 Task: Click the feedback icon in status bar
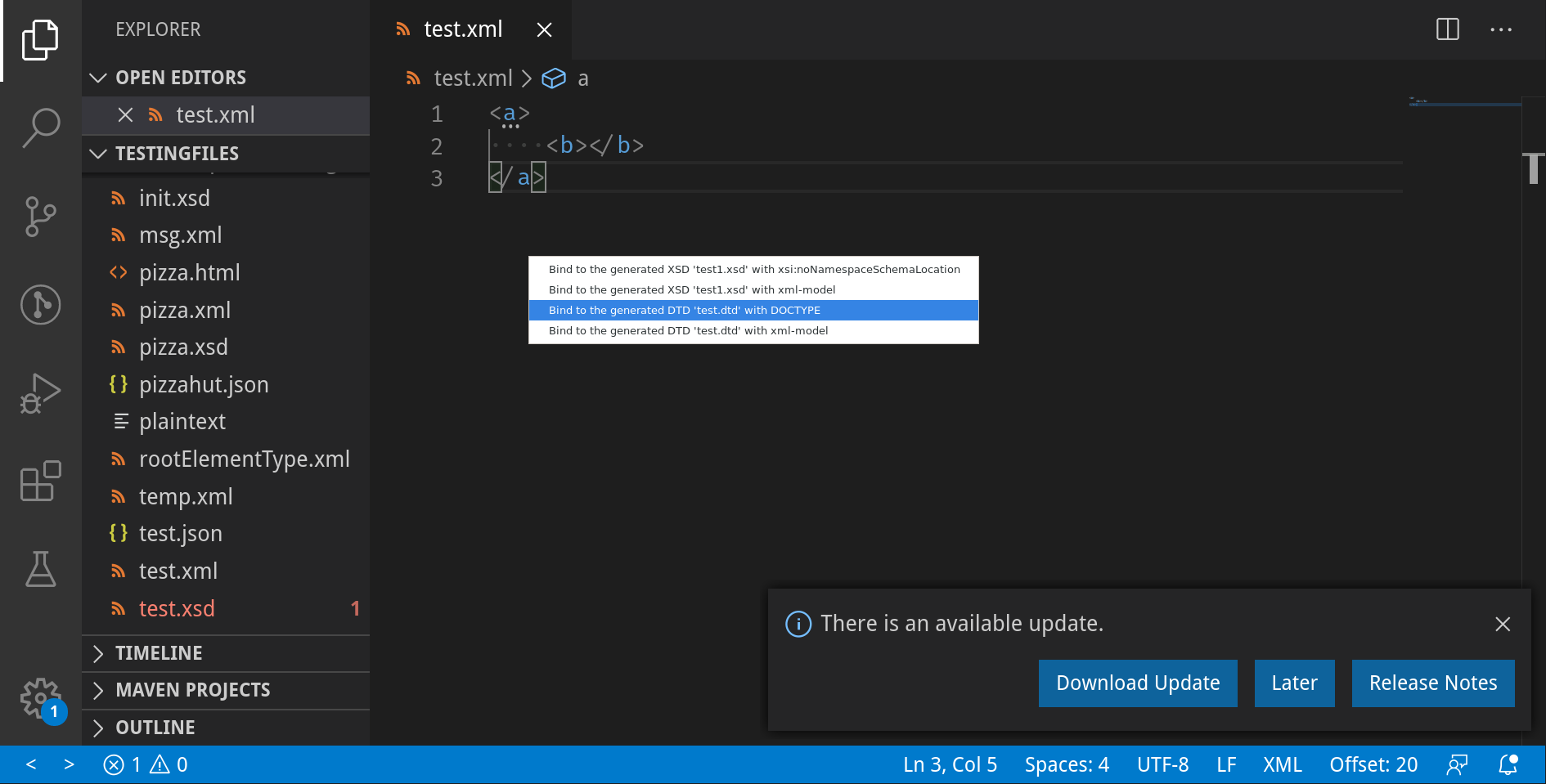coord(1457,764)
